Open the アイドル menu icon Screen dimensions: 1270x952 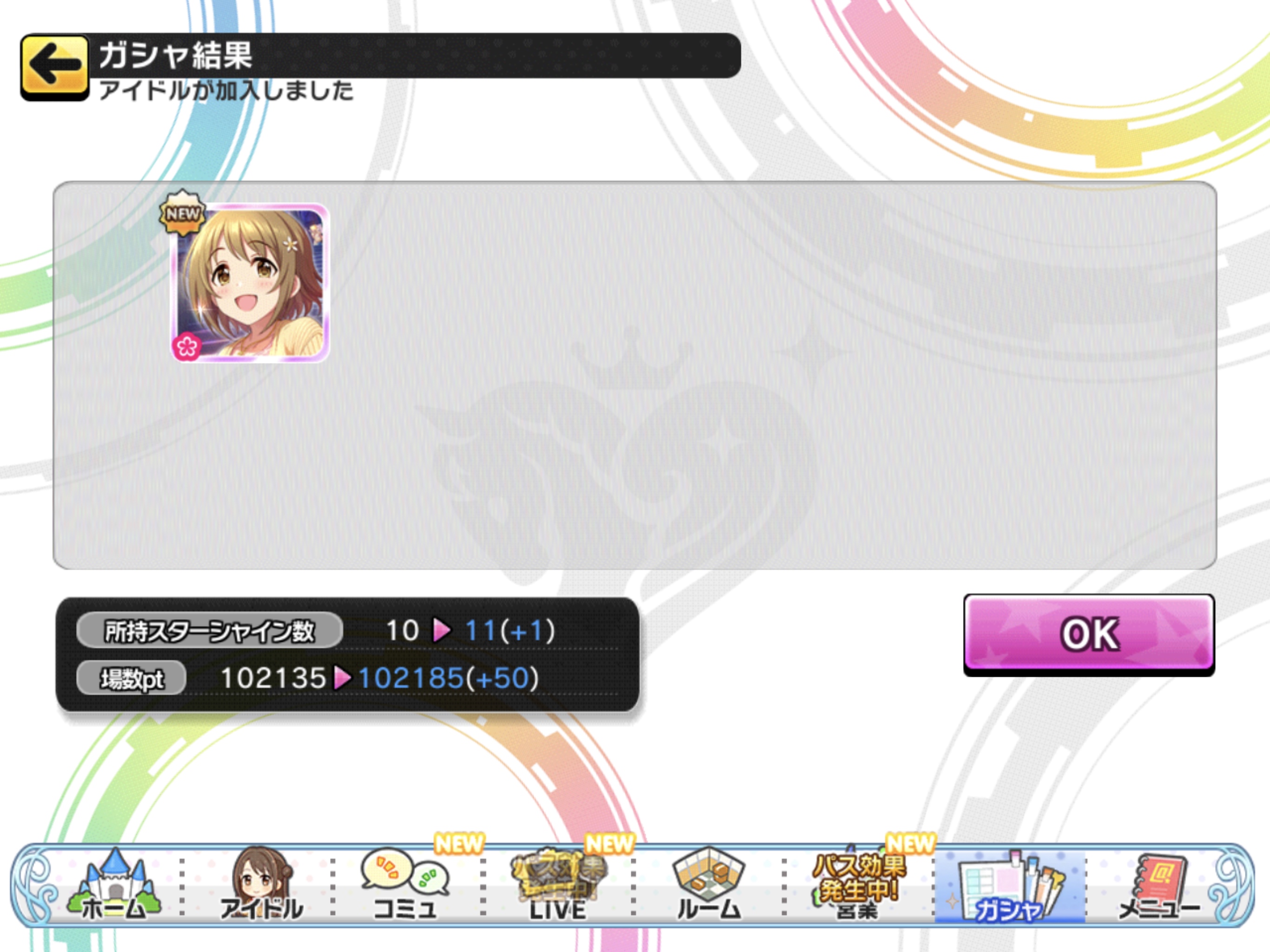(261, 885)
